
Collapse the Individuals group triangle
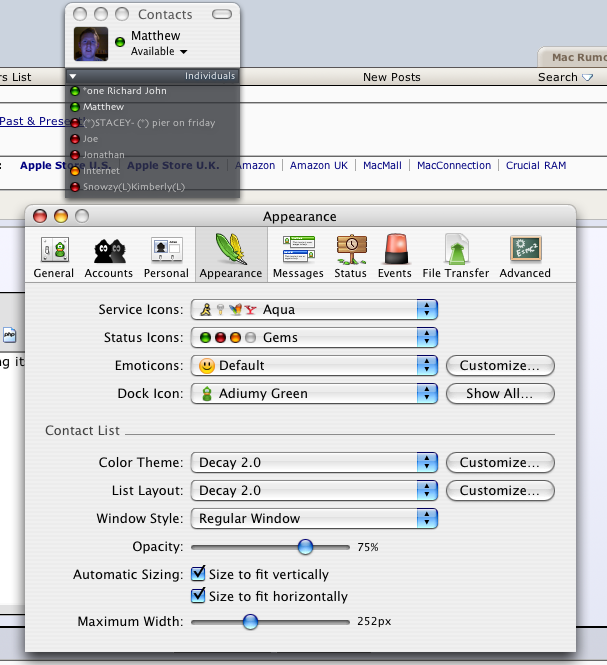pos(73,76)
